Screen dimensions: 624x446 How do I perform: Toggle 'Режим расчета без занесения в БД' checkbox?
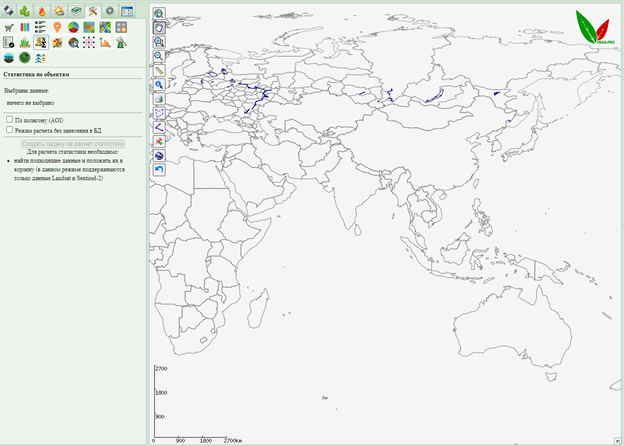coord(9,129)
